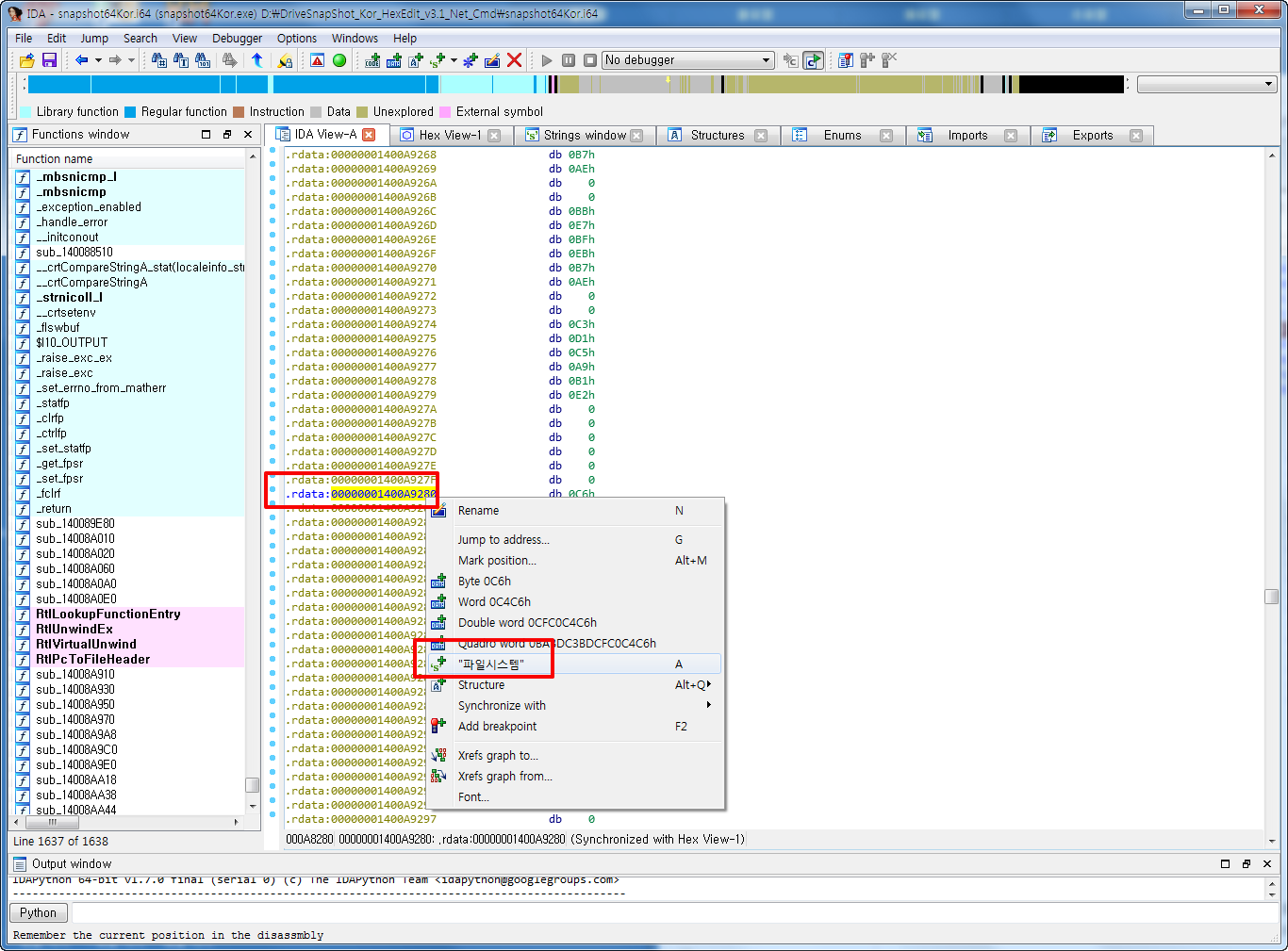
Task: Choose 'Jump to address...' in context menu
Action: coord(575,540)
